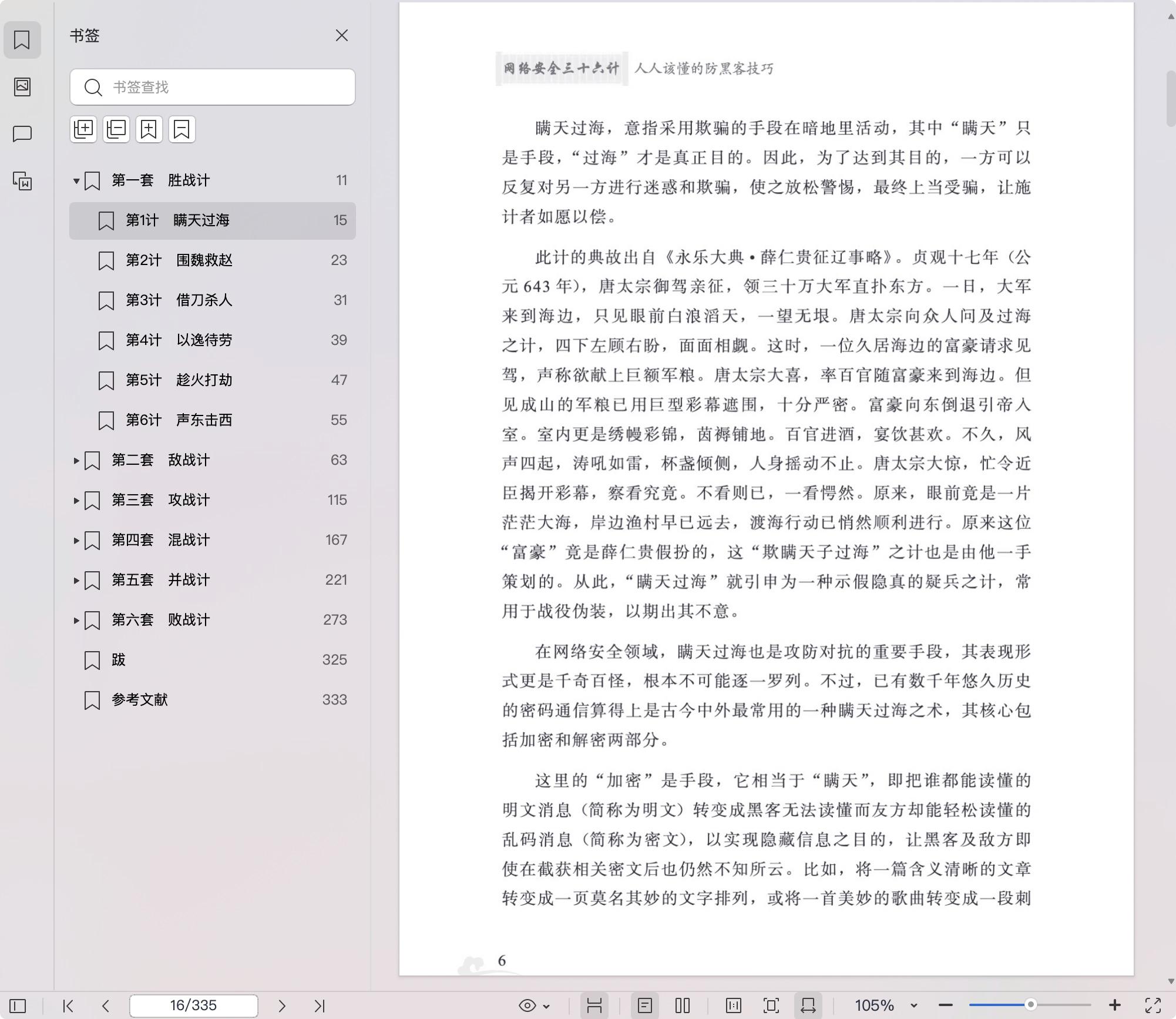Screen dimensions: 1176x1019
Task: Click the fit page icon
Action: 771,1005
